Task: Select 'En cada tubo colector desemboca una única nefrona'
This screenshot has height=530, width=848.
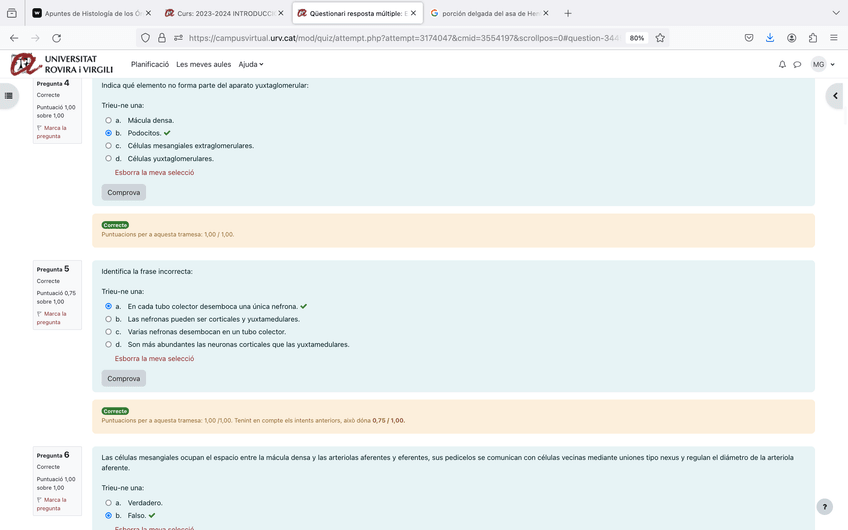Action: tap(108, 306)
